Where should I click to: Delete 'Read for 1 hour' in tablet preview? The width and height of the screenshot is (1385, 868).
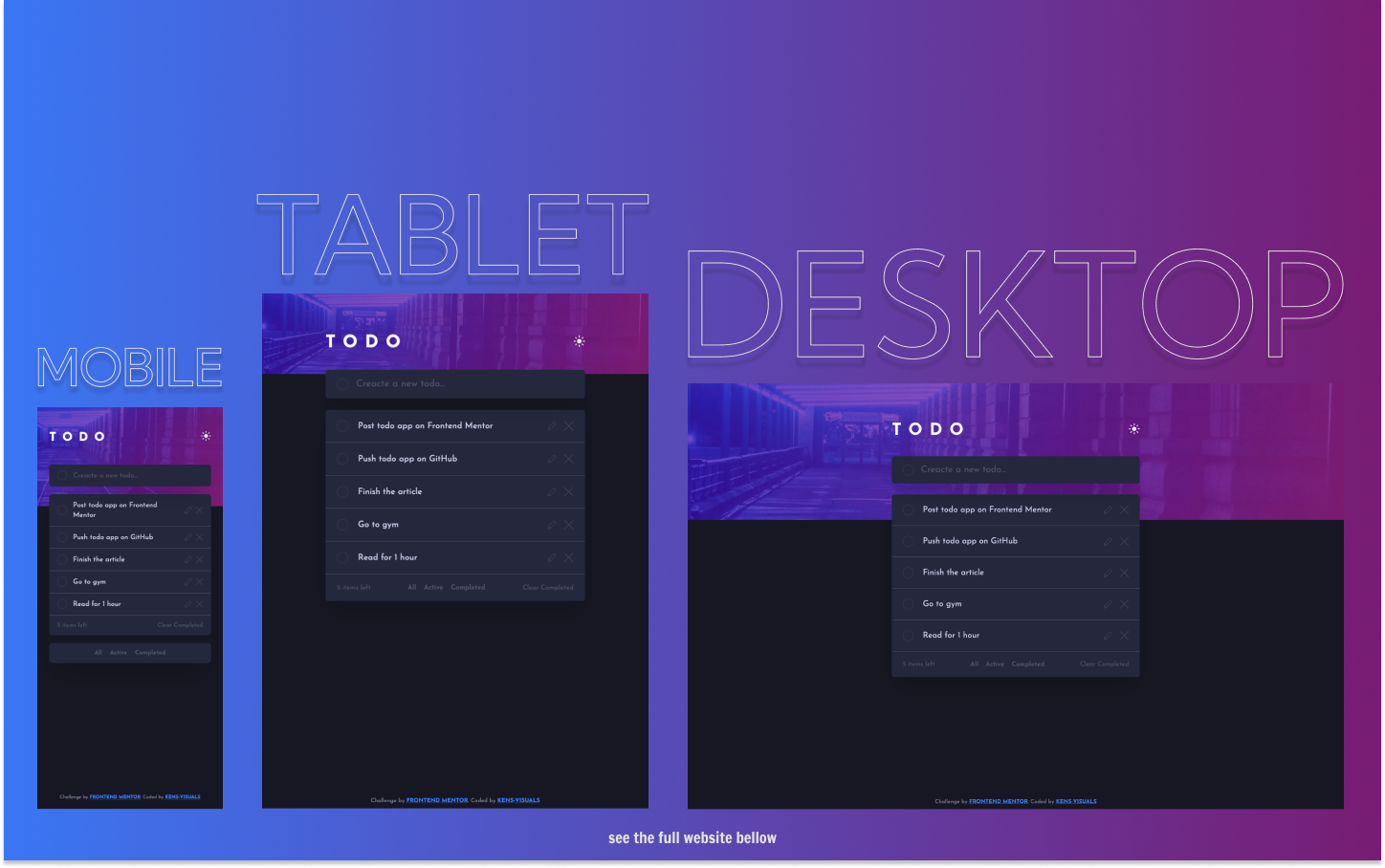(x=568, y=557)
